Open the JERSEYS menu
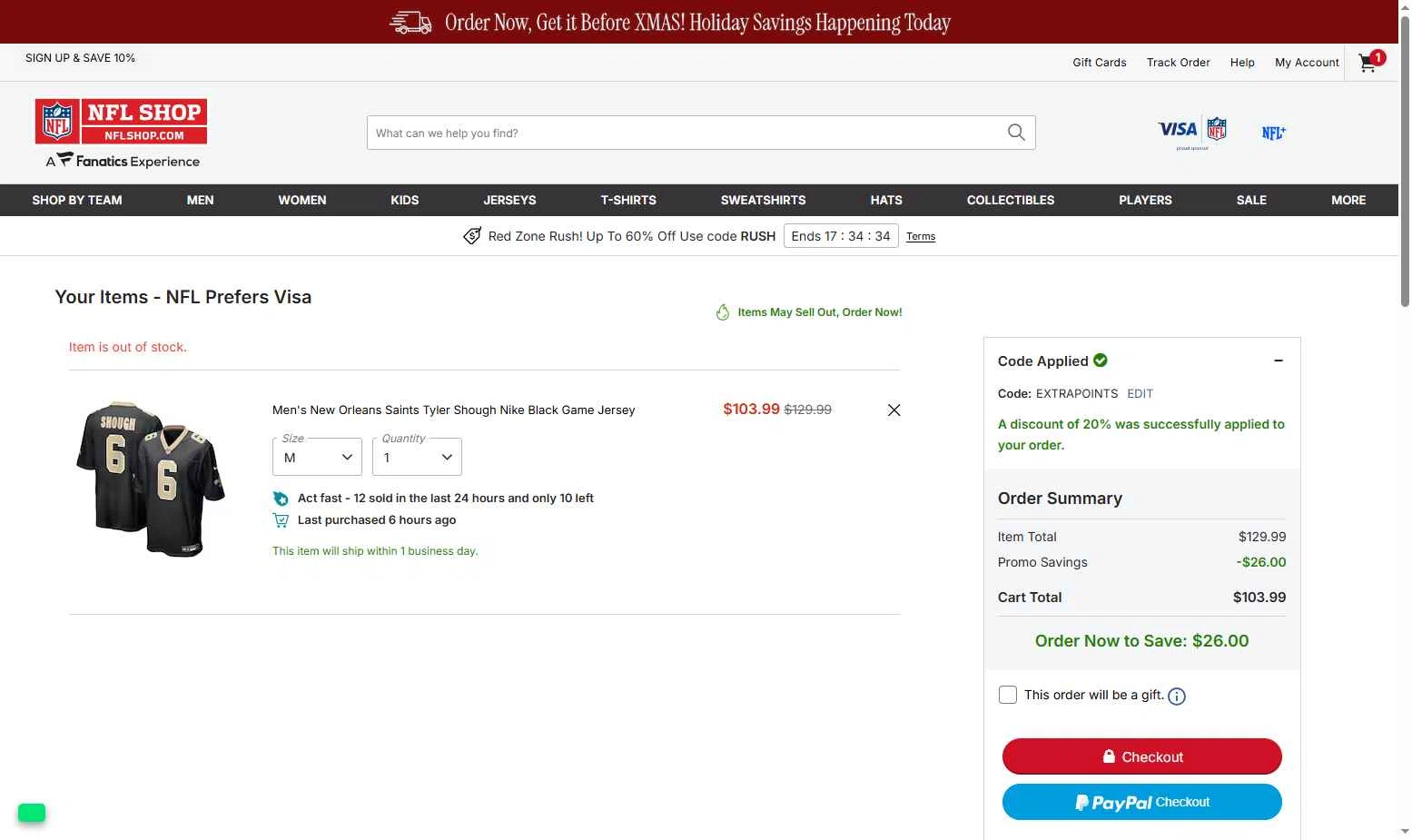 click(509, 200)
